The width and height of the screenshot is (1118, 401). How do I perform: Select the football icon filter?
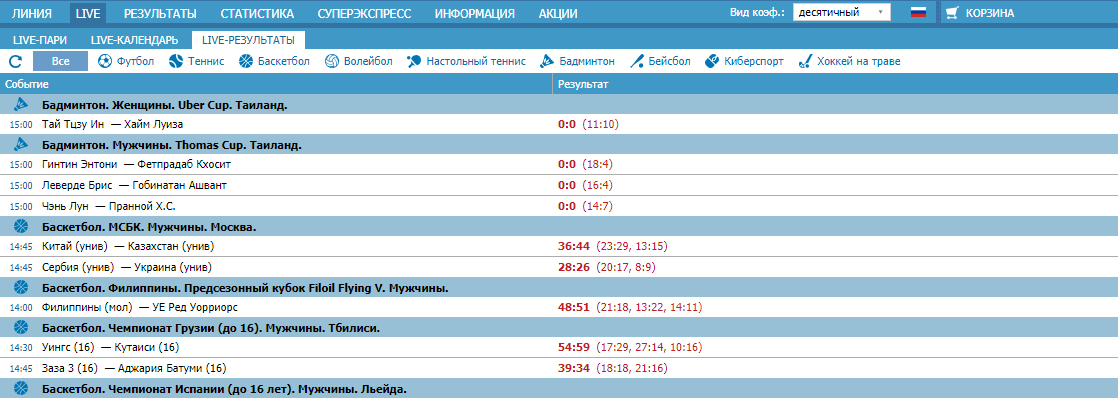105,61
